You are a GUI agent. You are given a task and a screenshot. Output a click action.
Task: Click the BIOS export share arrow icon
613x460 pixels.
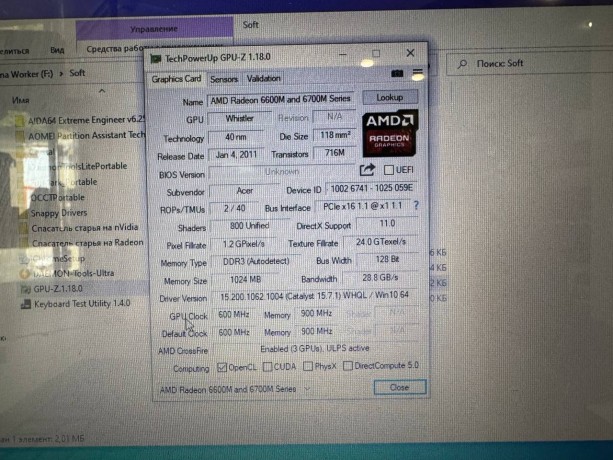tap(367, 170)
